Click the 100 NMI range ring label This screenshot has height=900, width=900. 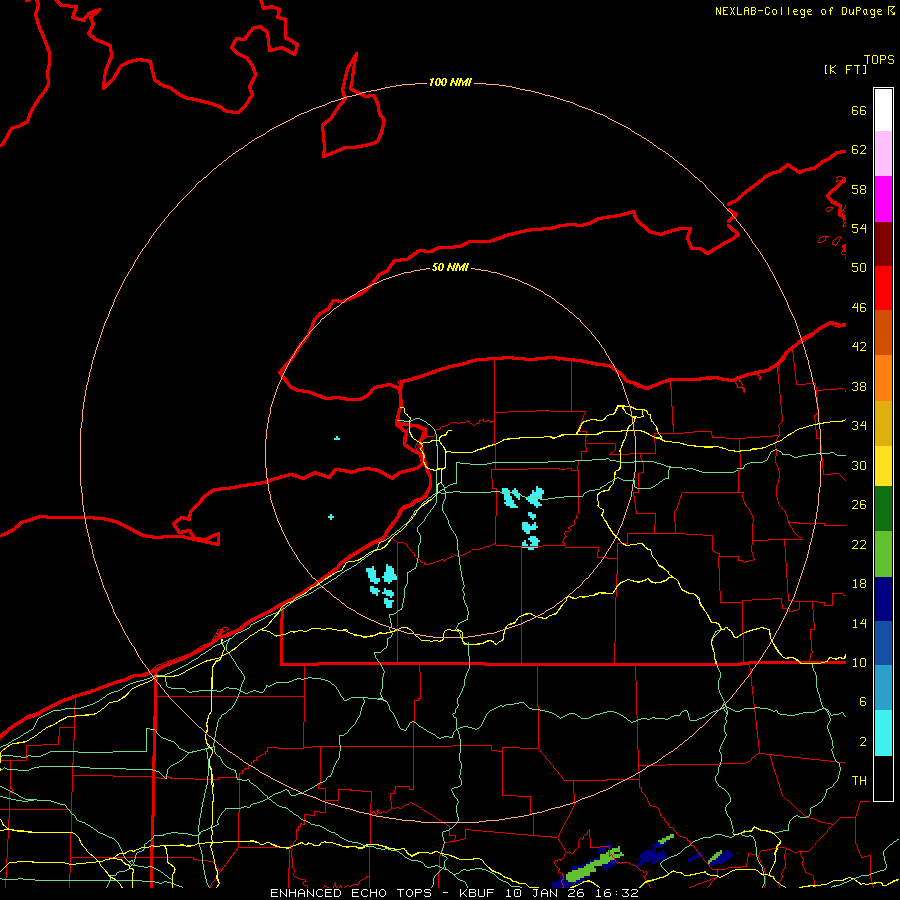coord(450,82)
